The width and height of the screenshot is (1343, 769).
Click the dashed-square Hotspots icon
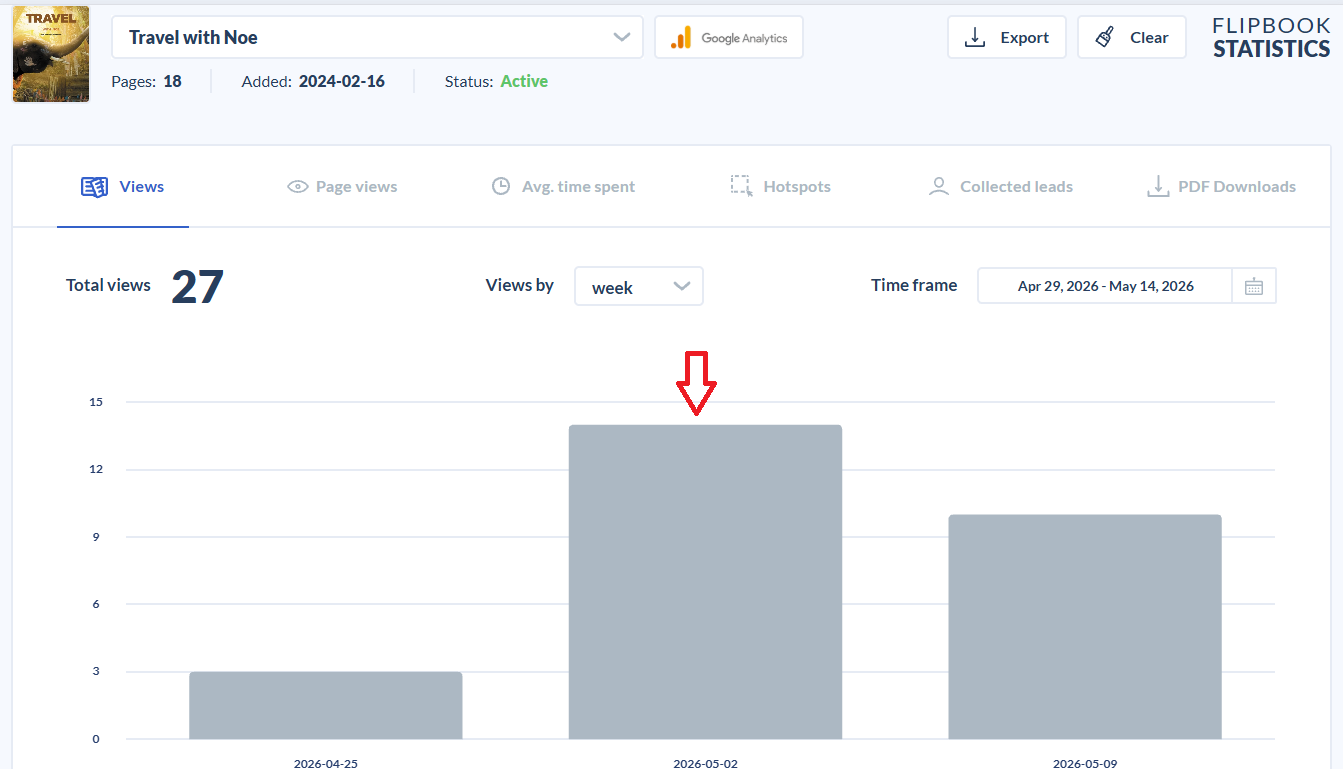[741, 186]
